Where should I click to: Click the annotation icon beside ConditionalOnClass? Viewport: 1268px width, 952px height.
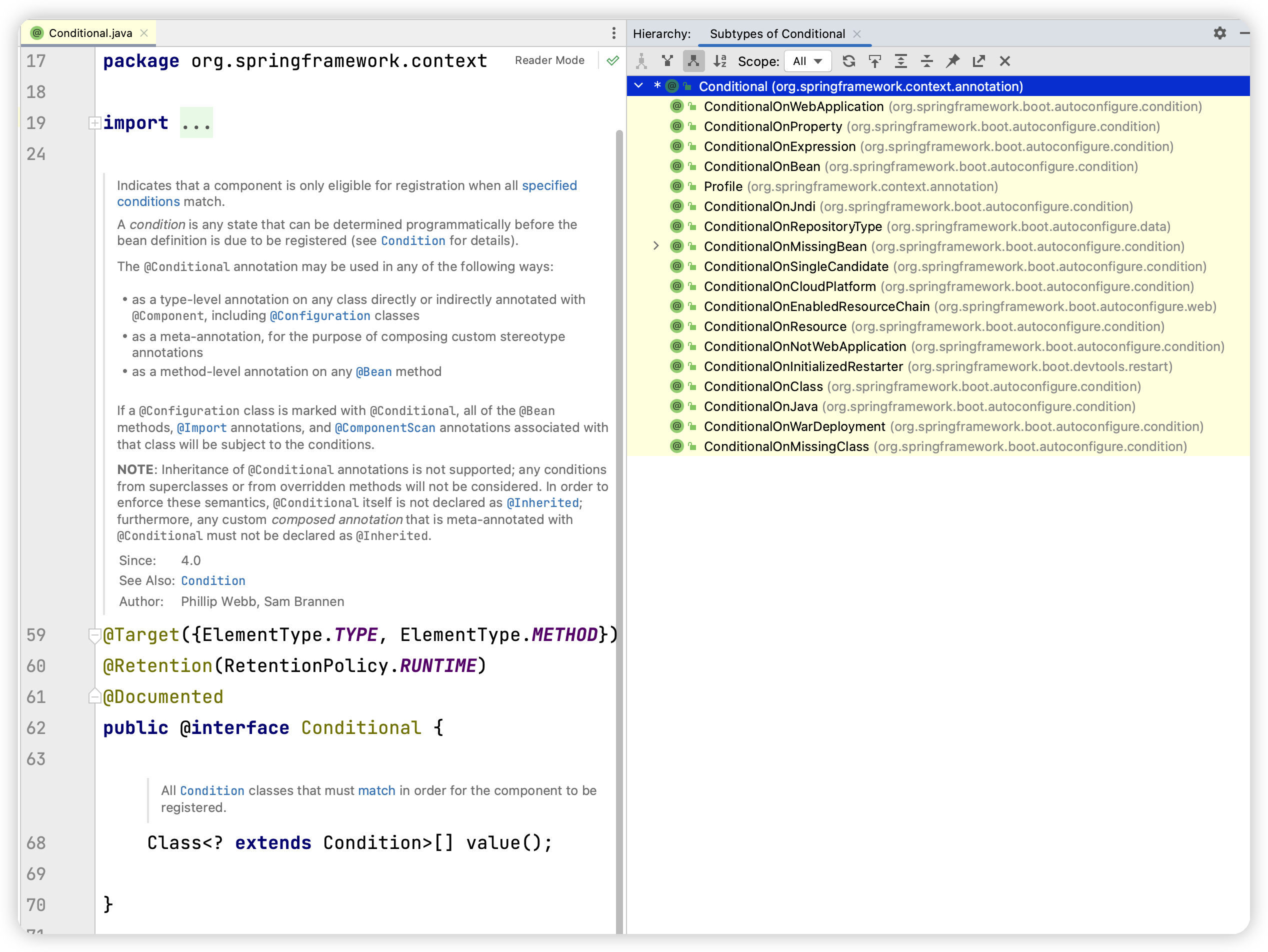point(677,385)
